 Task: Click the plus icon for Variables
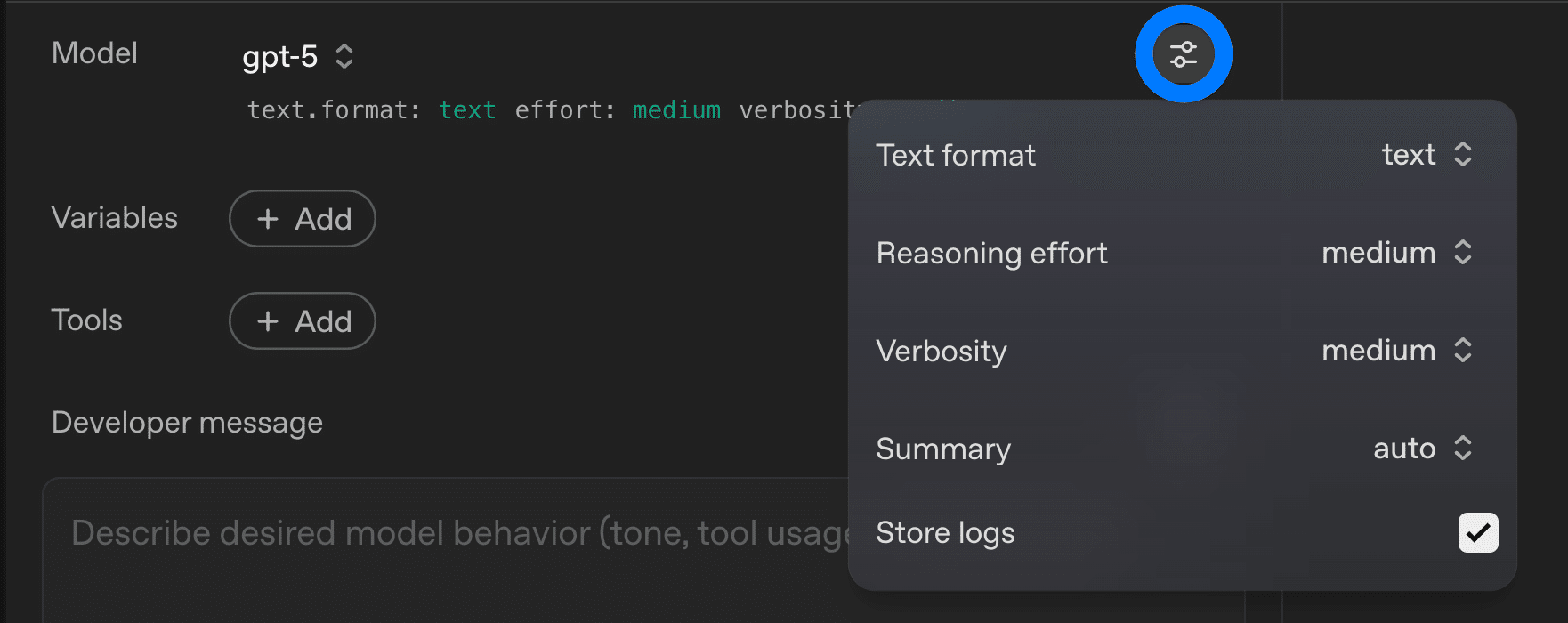[x=268, y=219]
